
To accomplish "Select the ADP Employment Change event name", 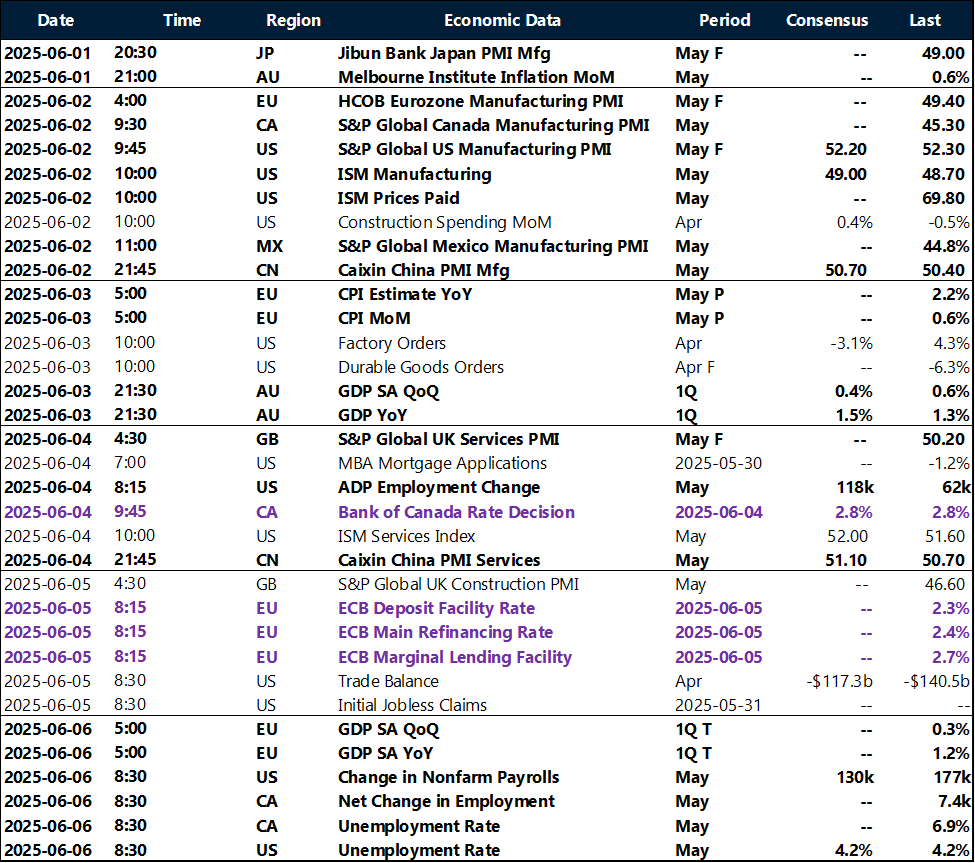I will point(438,487).
